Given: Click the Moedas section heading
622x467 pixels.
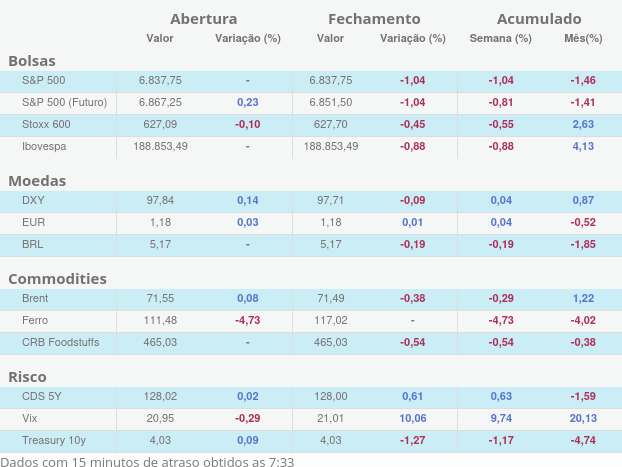Looking at the screenshot, I should tap(37, 181).
